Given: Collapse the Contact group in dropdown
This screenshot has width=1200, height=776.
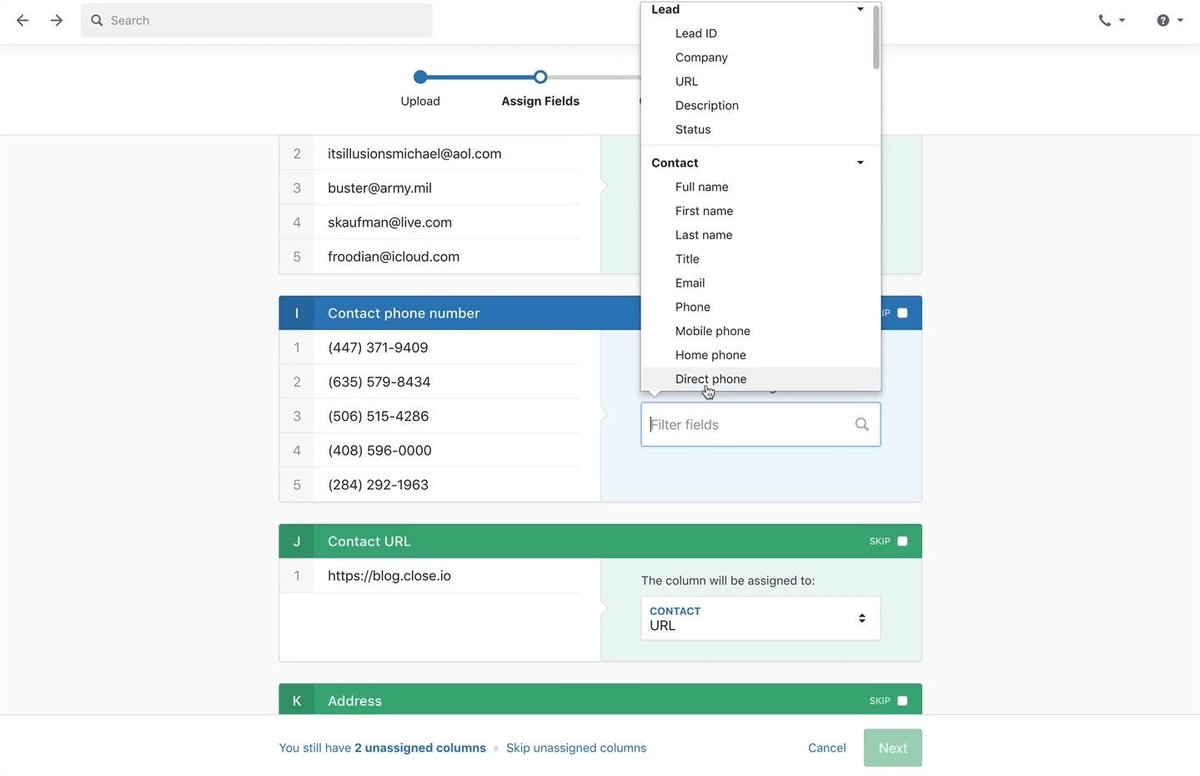Looking at the screenshot, I should [860, 163].
